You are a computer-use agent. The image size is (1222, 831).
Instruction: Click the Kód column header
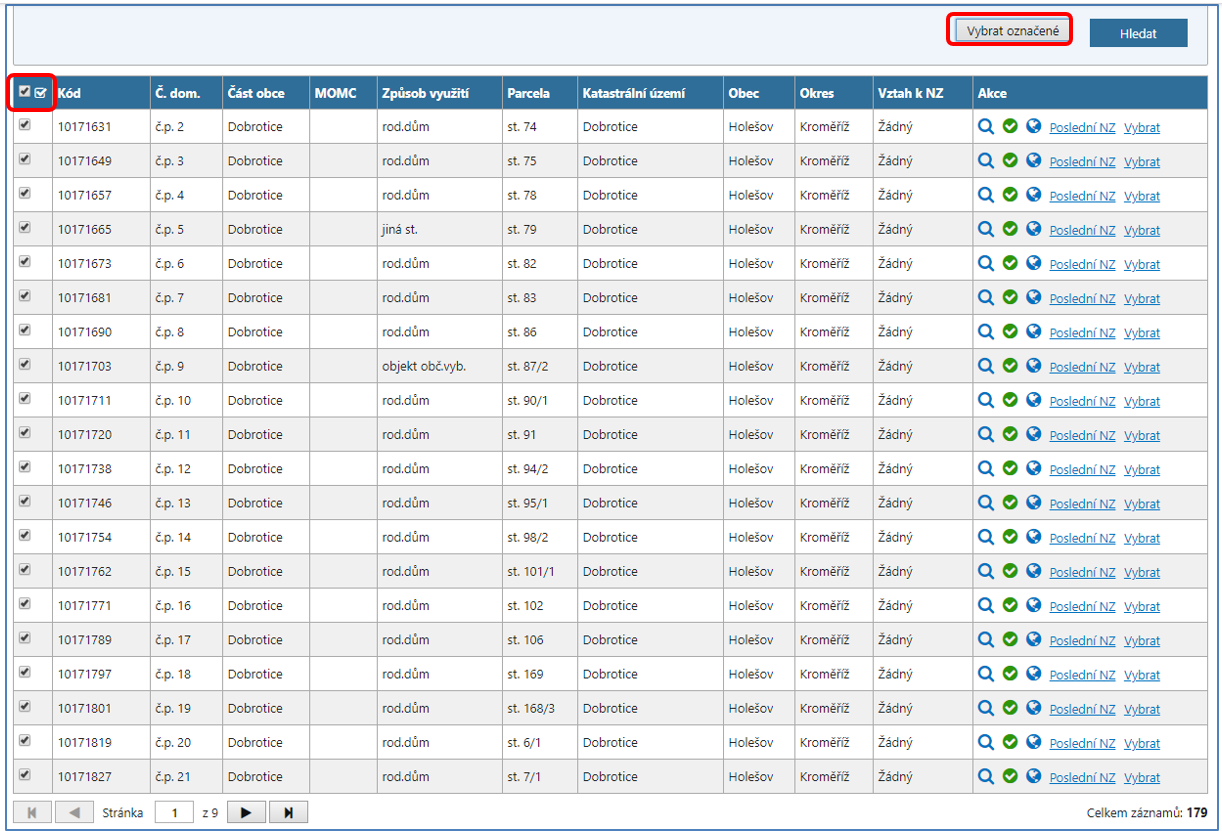tap(70, 93)
